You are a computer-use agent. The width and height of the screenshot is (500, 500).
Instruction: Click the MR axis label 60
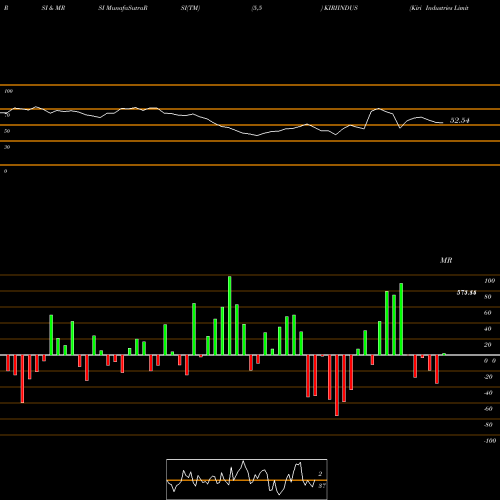(x=488, y=313)
